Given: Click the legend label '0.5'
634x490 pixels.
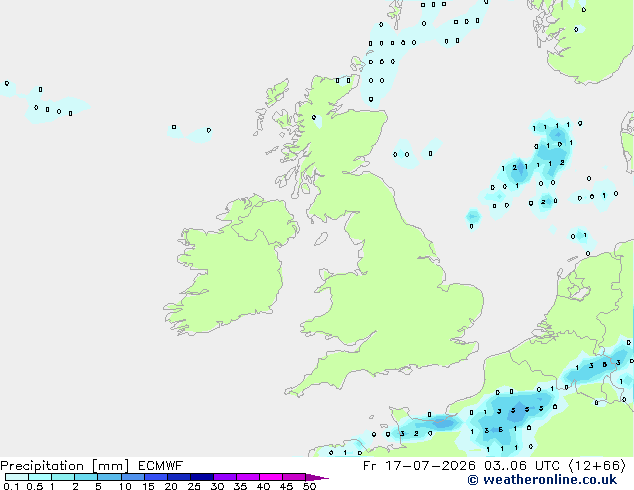Looking at the screenshot, I should click(x=35, y=486).
